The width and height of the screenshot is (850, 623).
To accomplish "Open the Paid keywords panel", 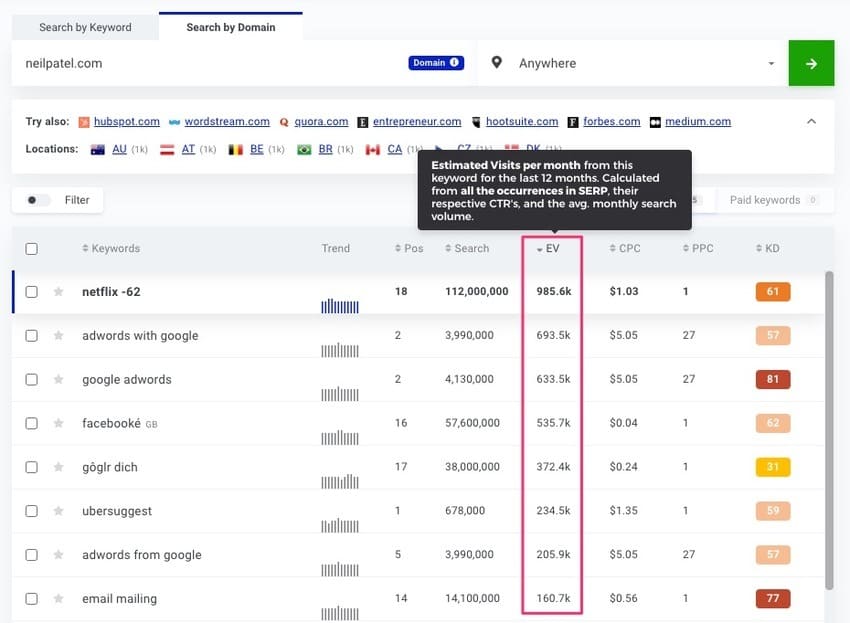I will pyautogui.click(x=764, y=200).
